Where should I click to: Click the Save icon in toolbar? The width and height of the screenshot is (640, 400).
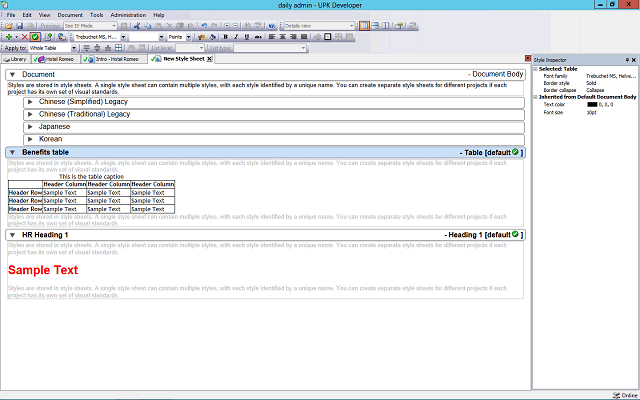click(21, 26)
